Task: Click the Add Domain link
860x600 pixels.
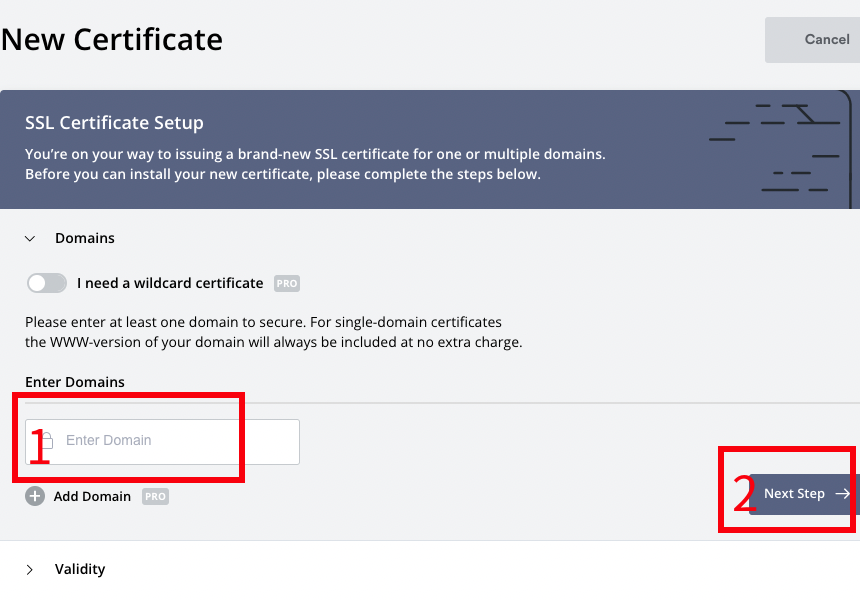Action: pyautogui.click(x=92, y=496)
